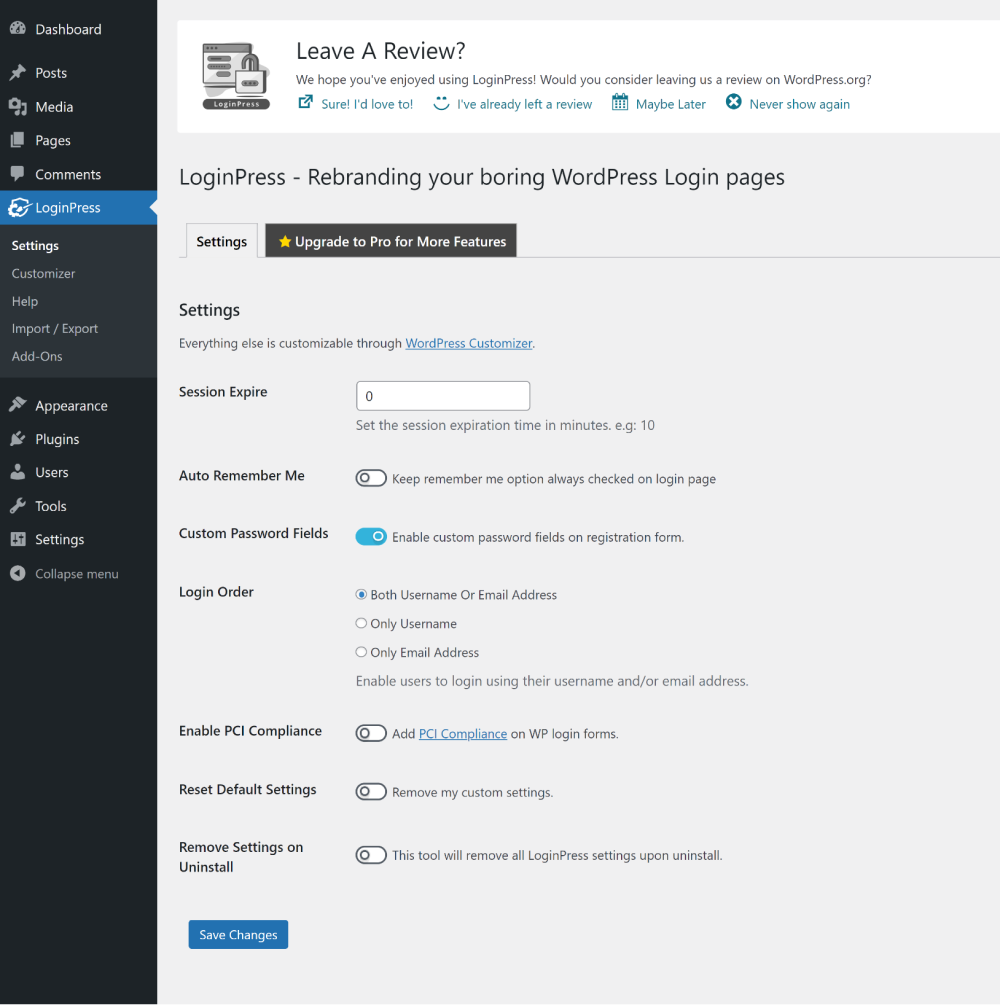This screenshot has width=1000, height=1005.
Task: Open WordPress Settings menu item in sidebar
Action: coord(78,539)
